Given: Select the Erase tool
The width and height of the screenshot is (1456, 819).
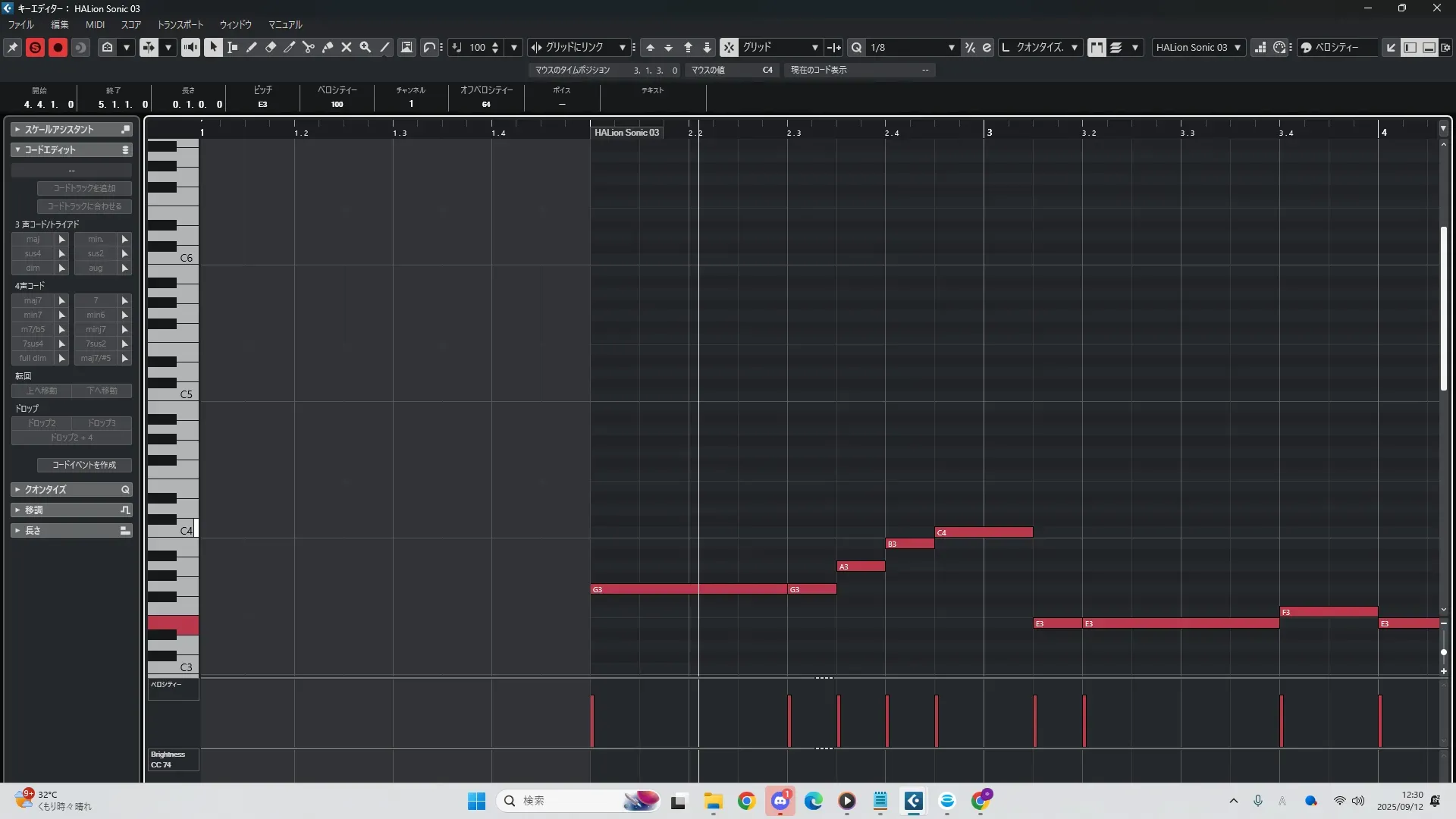Looking at the screenshot, I should [271, 47].
